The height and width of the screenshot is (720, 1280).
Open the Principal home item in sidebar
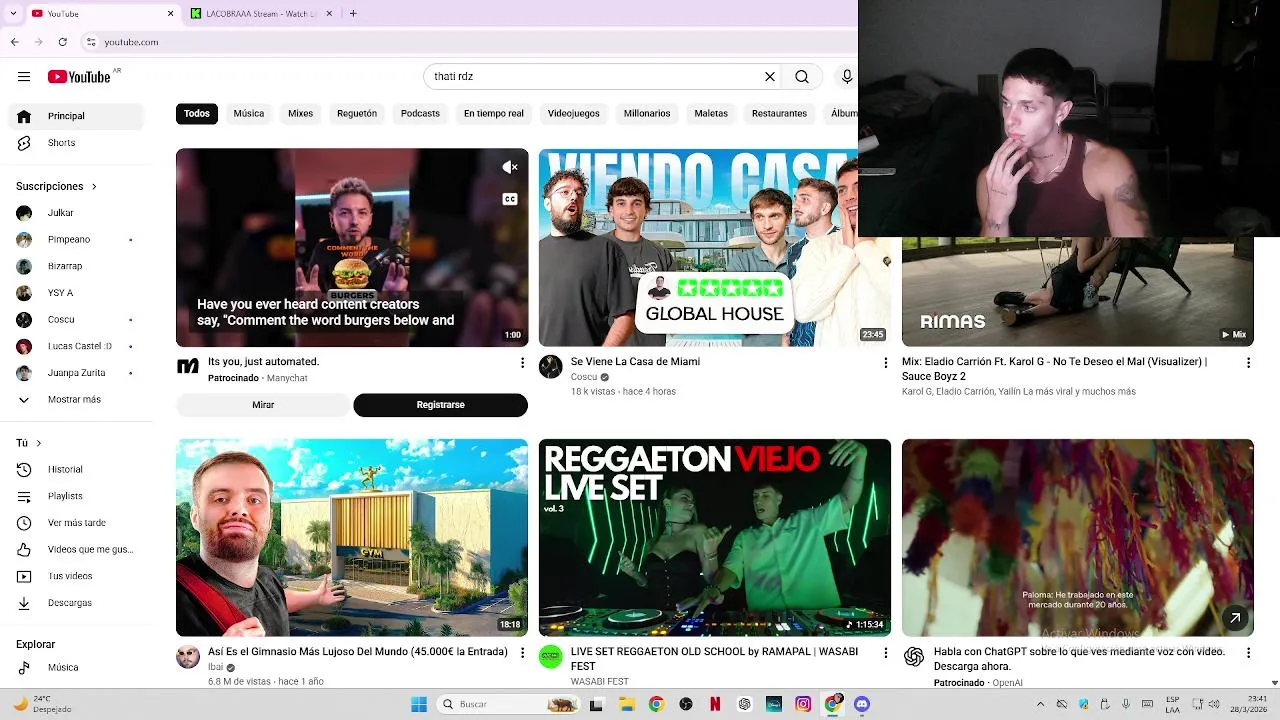[x=78, y=116]
